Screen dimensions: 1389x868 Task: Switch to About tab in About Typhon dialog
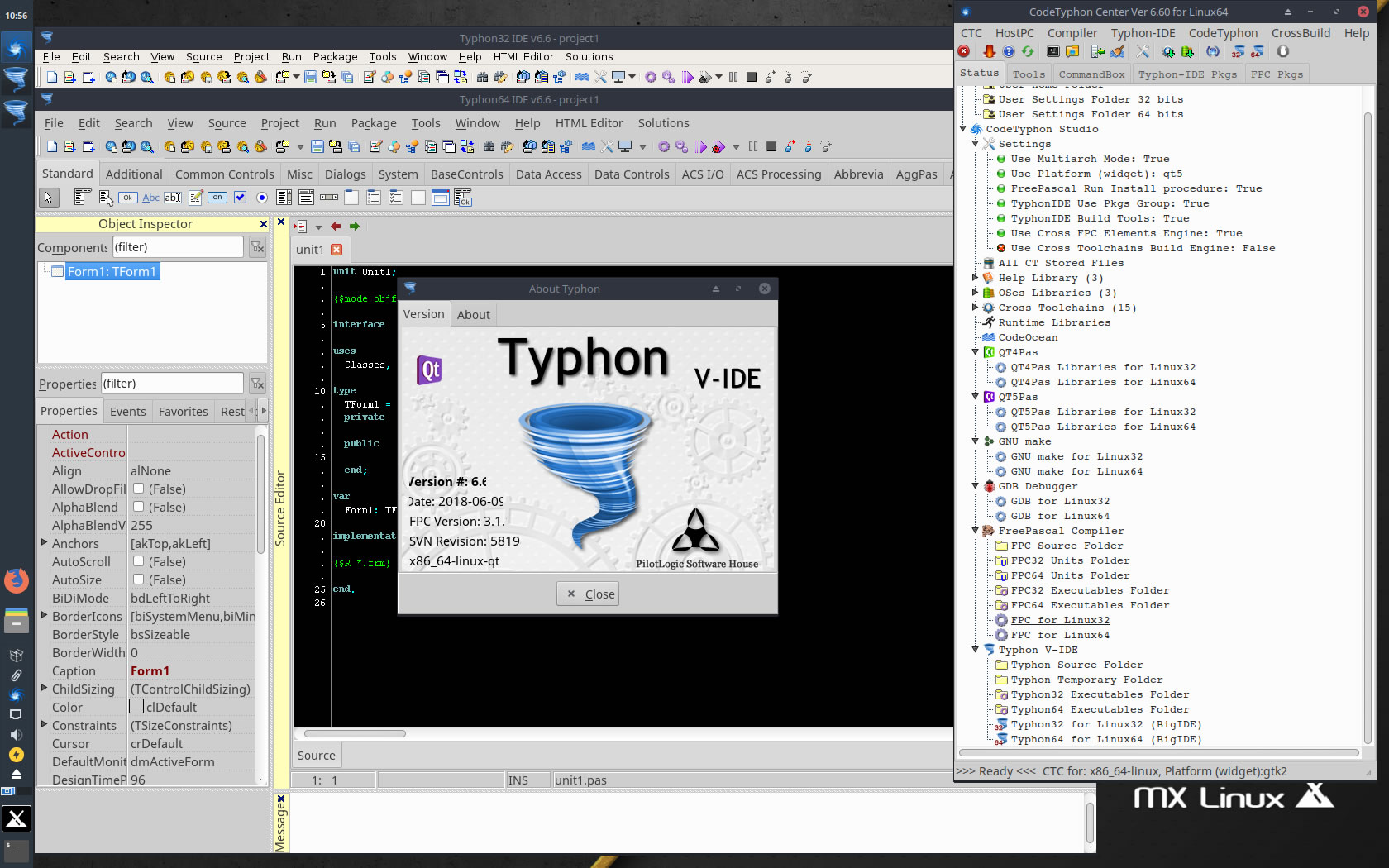[x=474, y=314]
